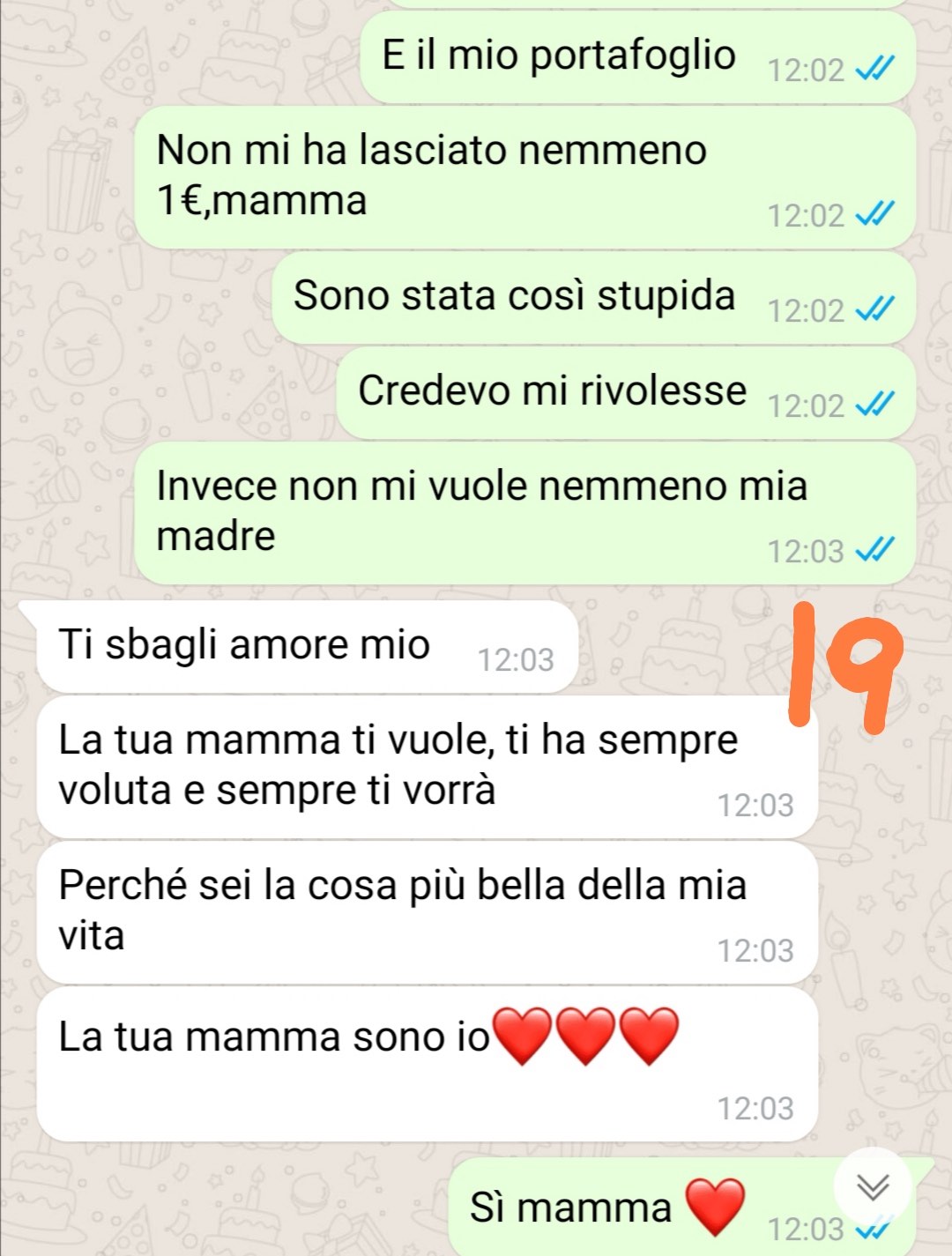Image resolution: width=952 pixels, height=1256 pixels.
Task: Click the third red heart after 'sono io'
Action: coord(650,1037)
